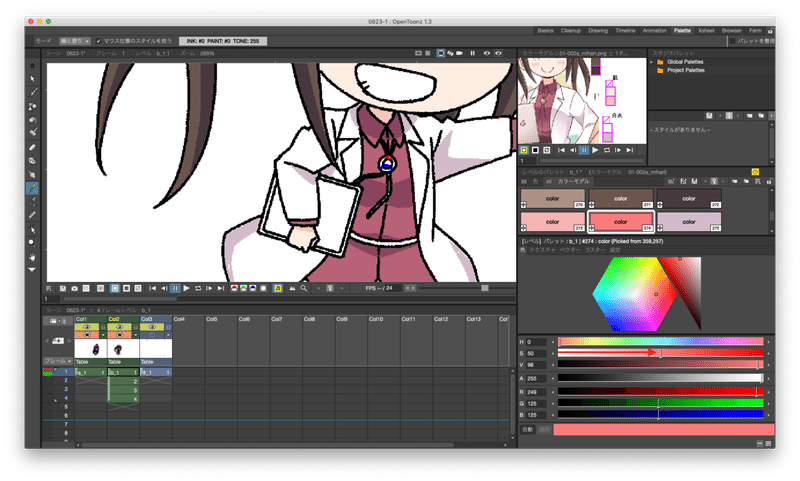Open the histogram icon in viewer bar

[292, 289]
